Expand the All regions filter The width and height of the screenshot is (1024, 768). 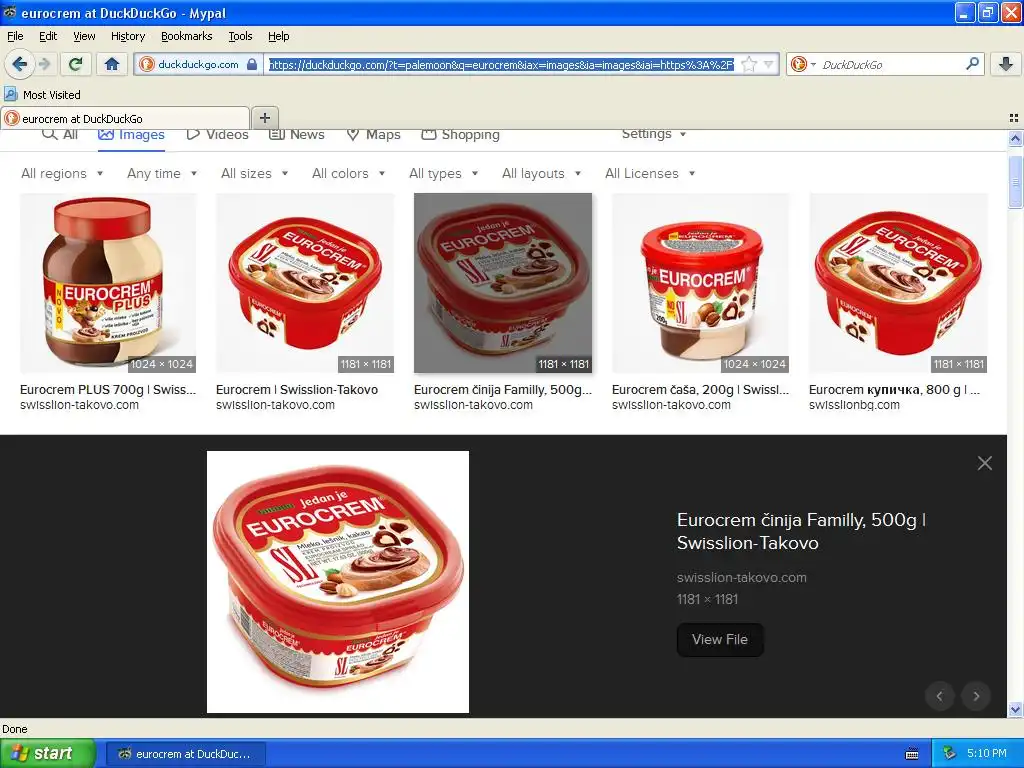(x=62, y=174)
